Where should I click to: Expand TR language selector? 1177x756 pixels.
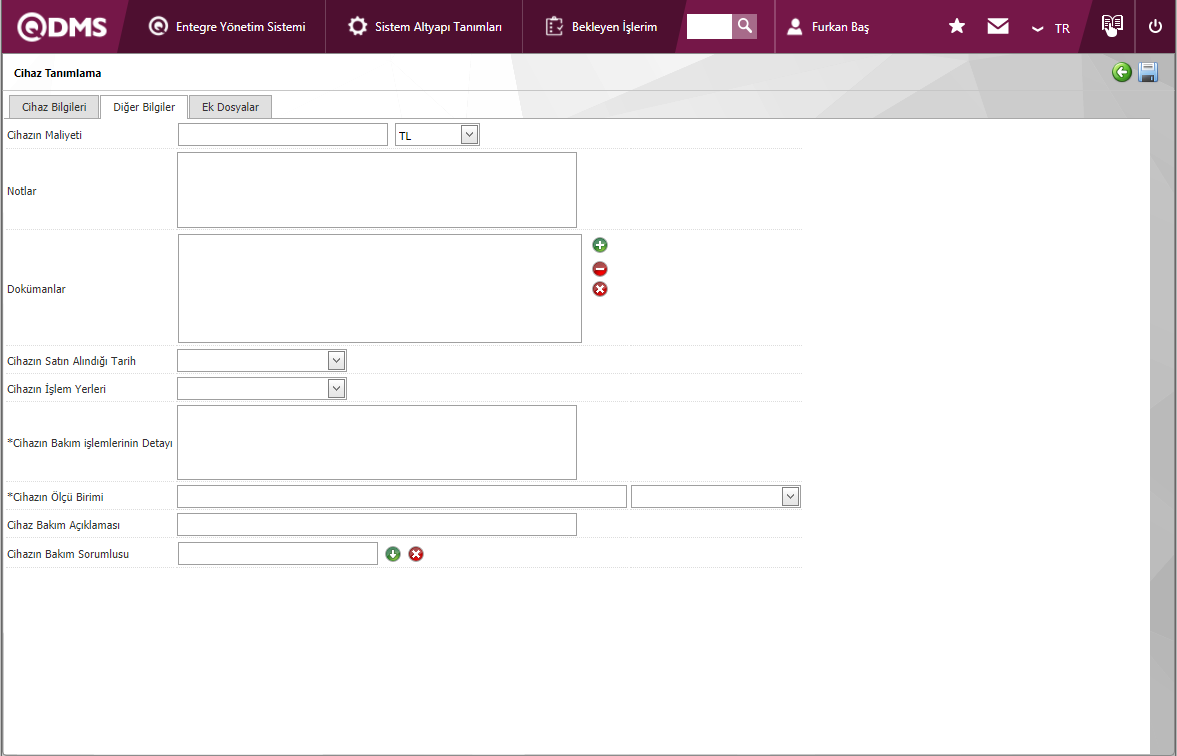1050,29
